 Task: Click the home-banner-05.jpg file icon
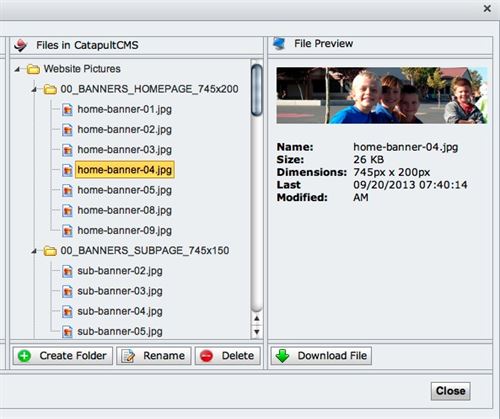tap(67, 190)
